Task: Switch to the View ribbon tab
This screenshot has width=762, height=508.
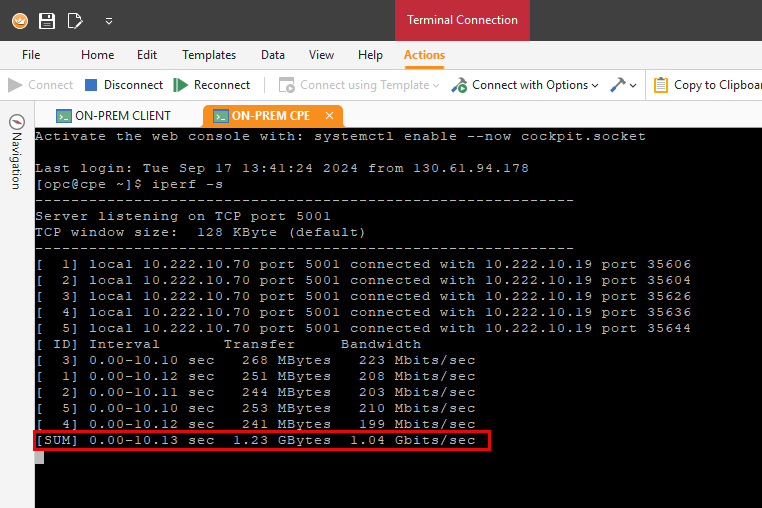Action: [x=321, y=55]
